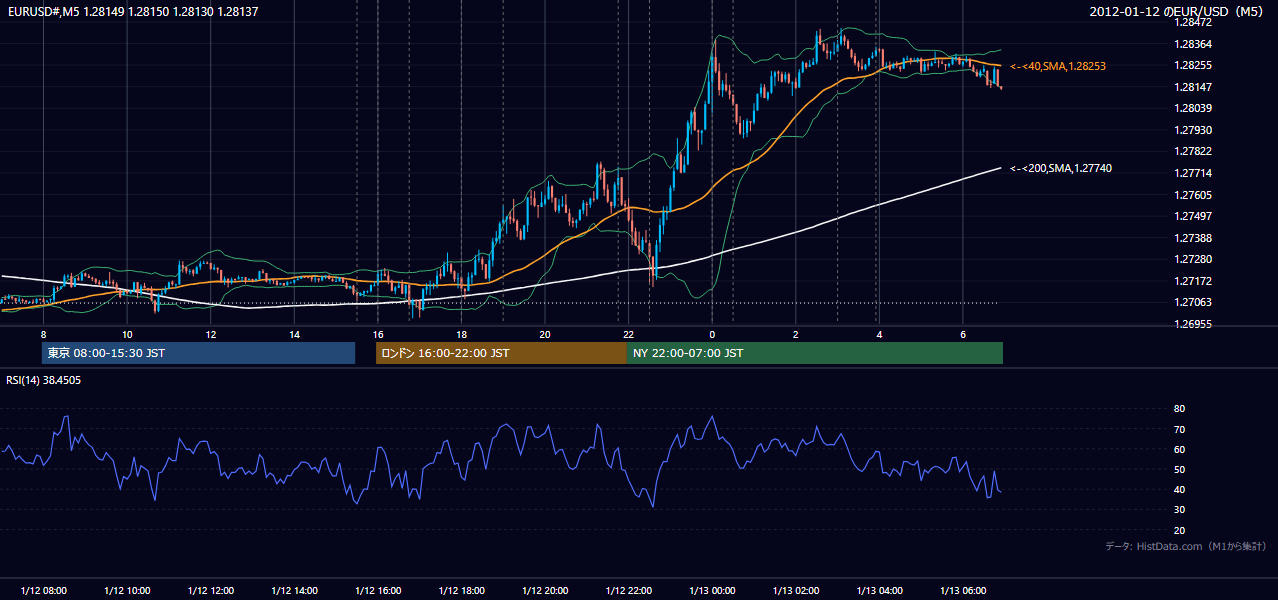
Task: Click the 1/13 00:00 time axis label
Action: tap(712, 591)
